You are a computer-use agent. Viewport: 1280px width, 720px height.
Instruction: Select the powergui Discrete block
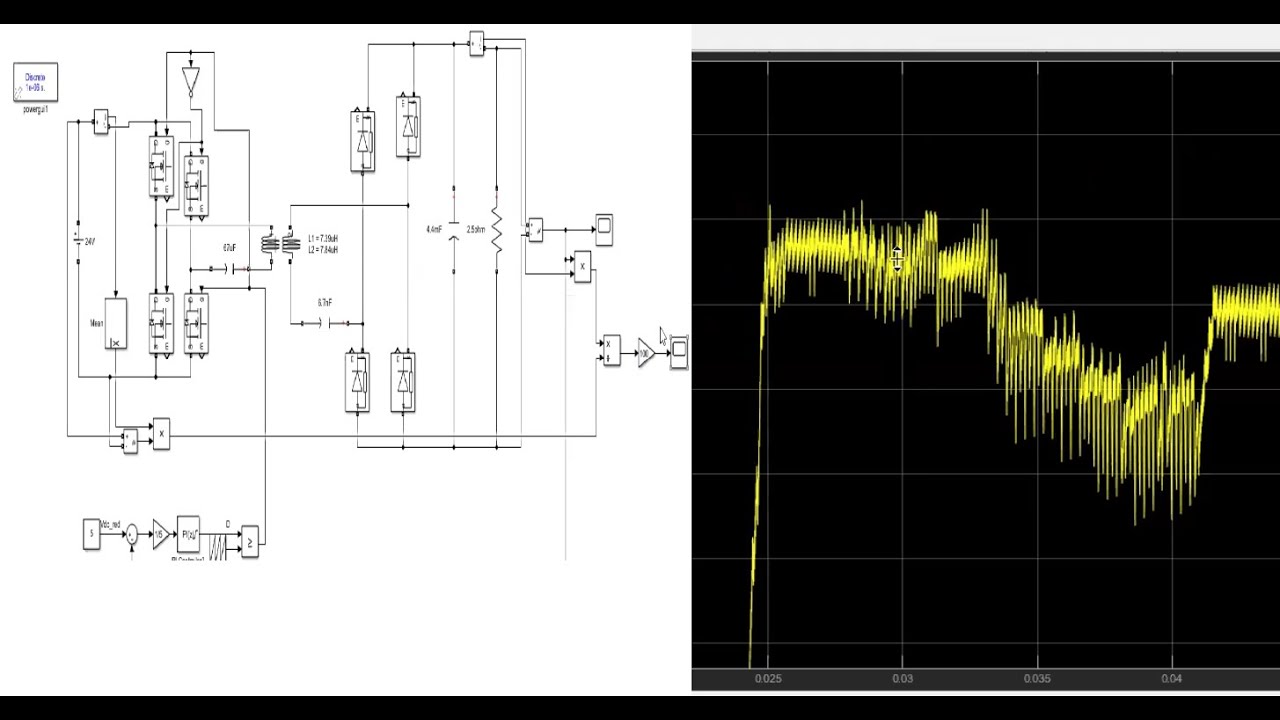(35, 82)
